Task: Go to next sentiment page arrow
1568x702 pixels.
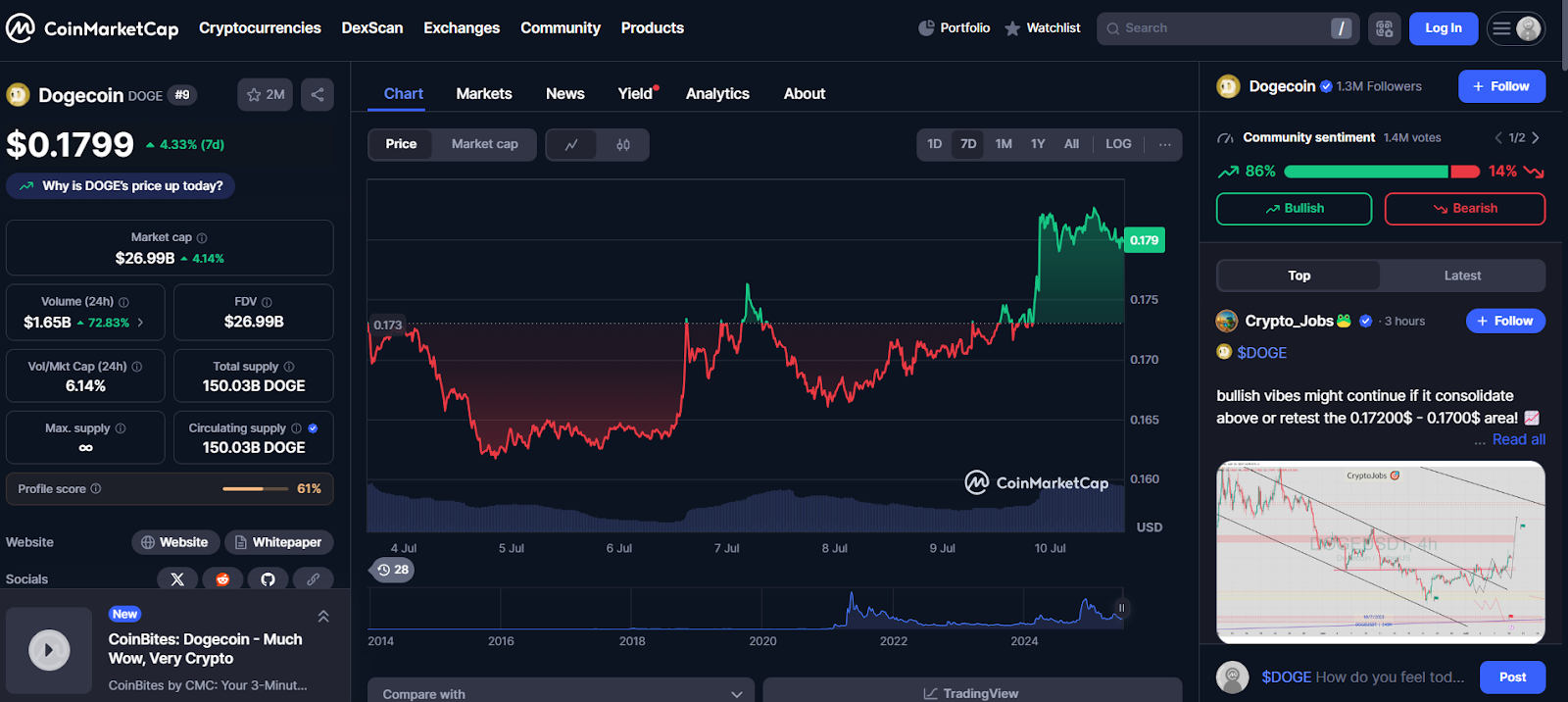Action: click(1535, 138)
